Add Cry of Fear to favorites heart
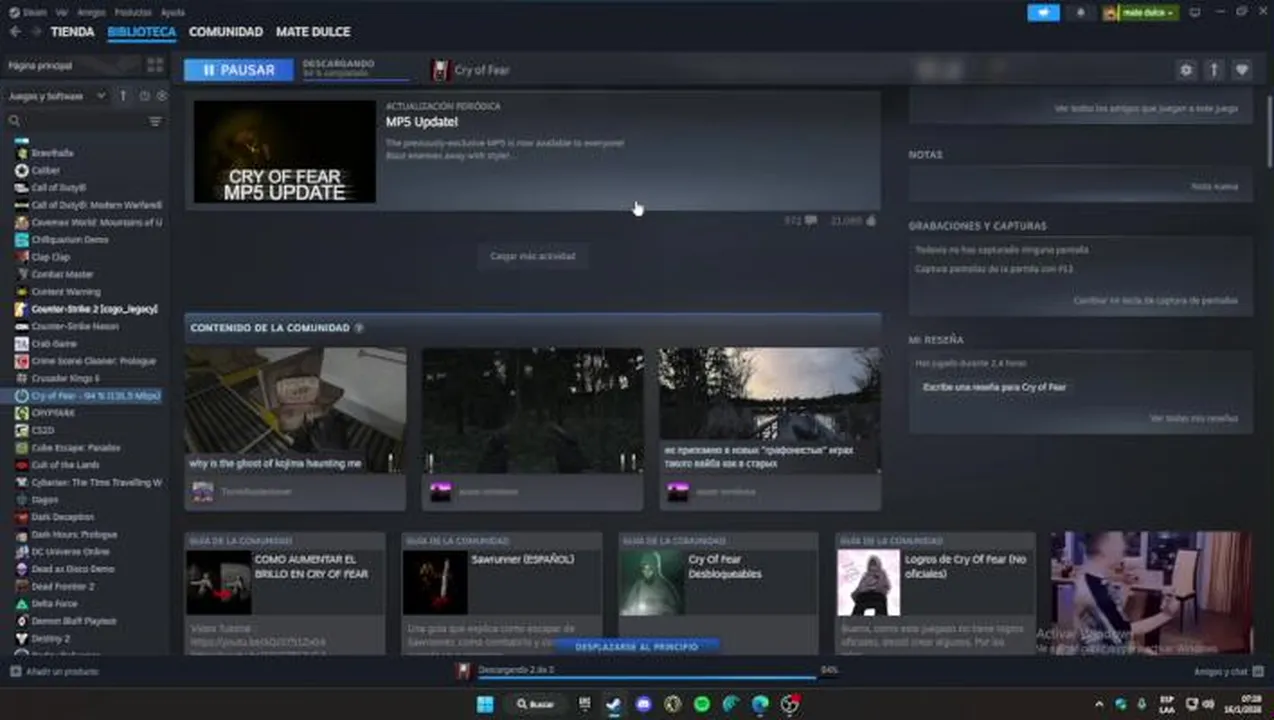The height and width of the screenshot is (720, 1274). [1241, 70]
